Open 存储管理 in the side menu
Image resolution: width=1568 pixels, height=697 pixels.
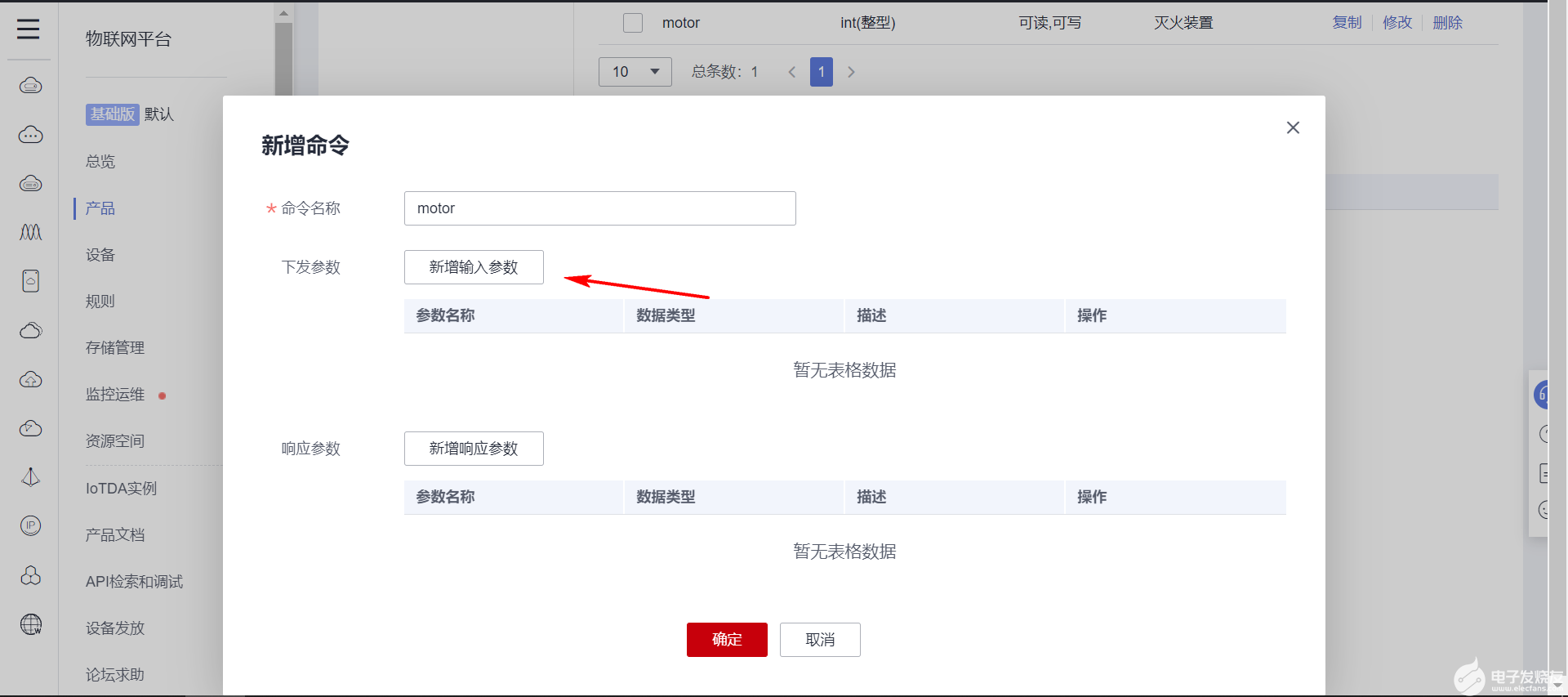click(x=115, y=348)
